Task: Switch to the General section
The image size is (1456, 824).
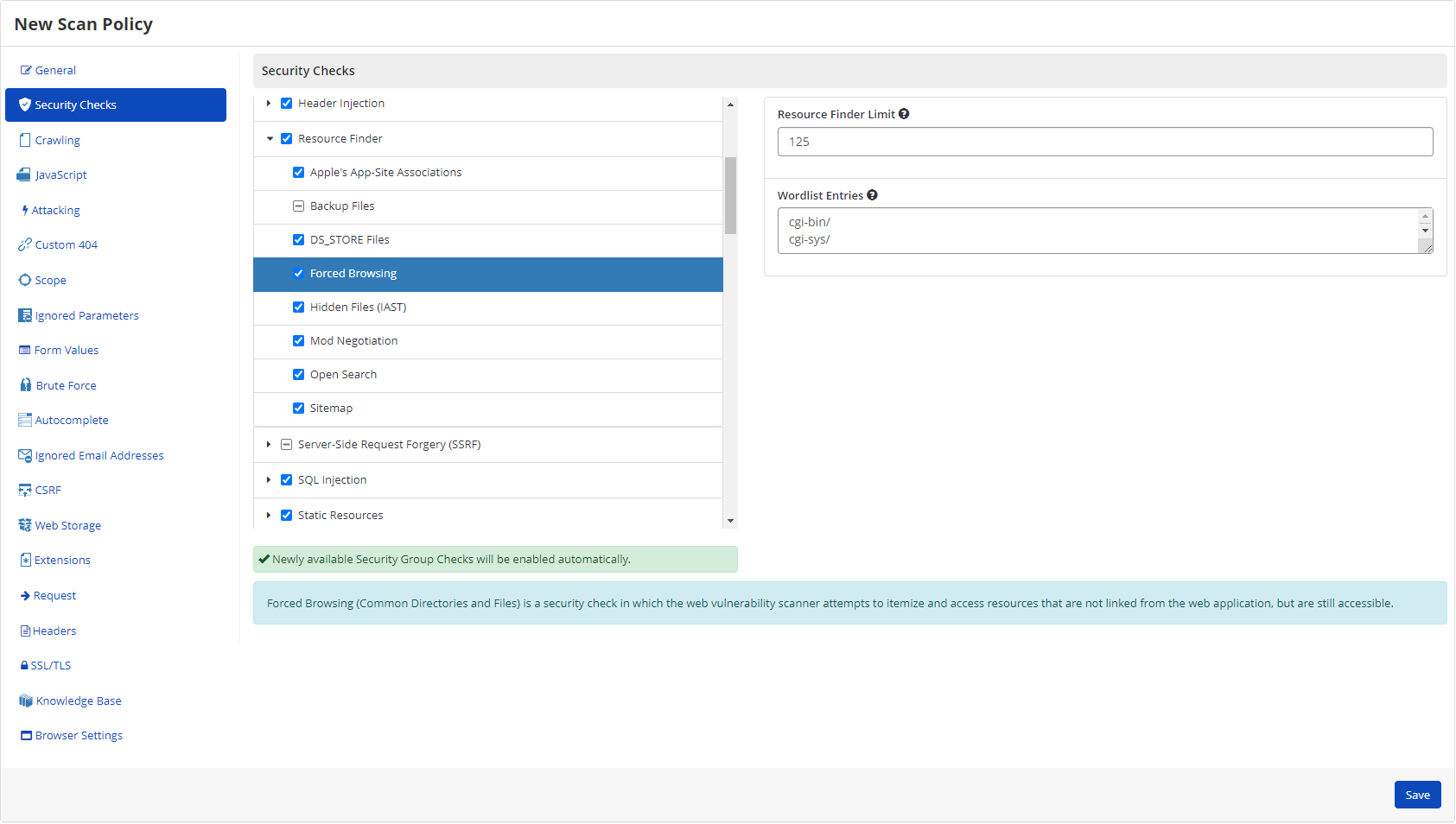Action: pos(55,70)
